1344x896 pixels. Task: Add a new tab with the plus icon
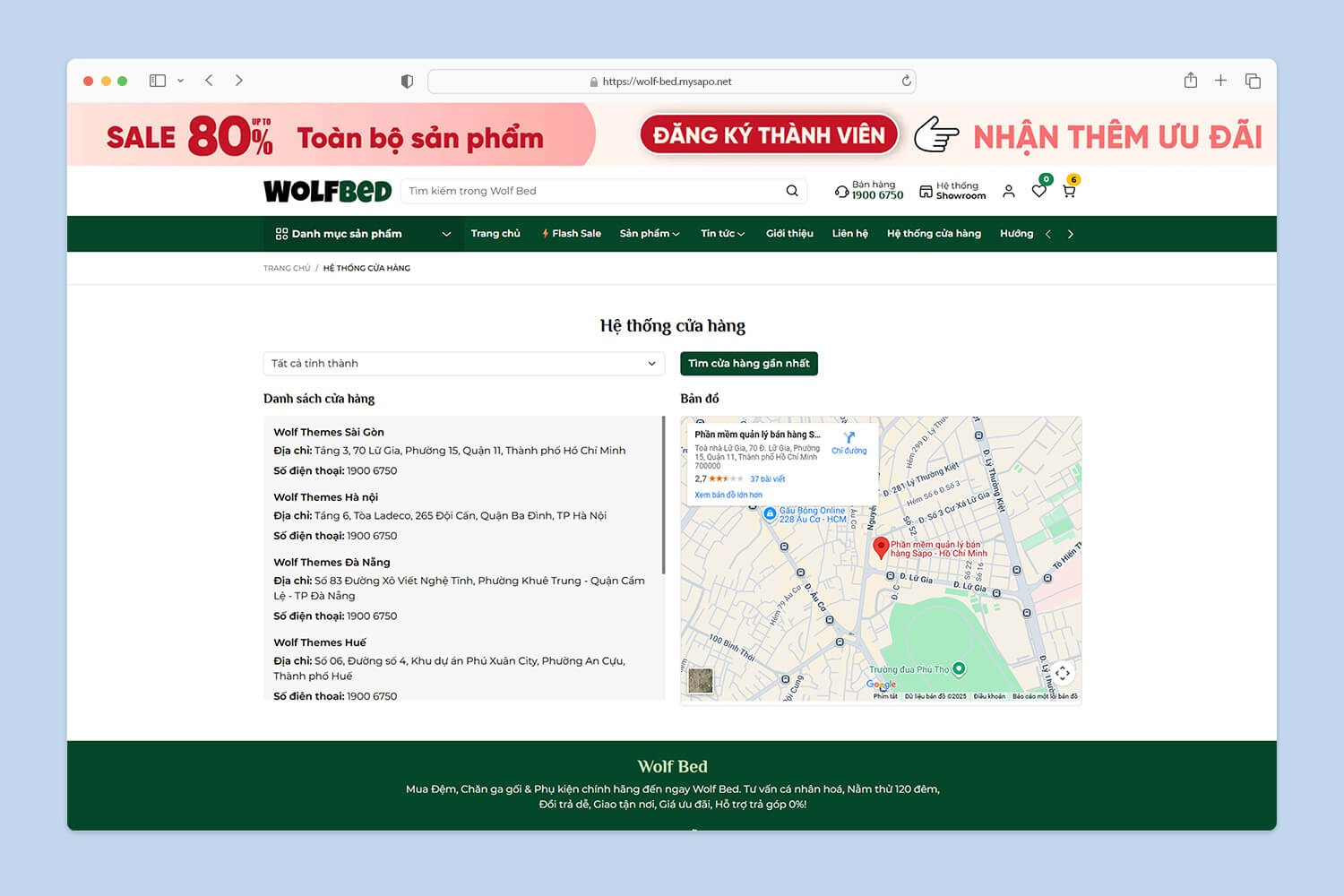tap(1220, 81)
